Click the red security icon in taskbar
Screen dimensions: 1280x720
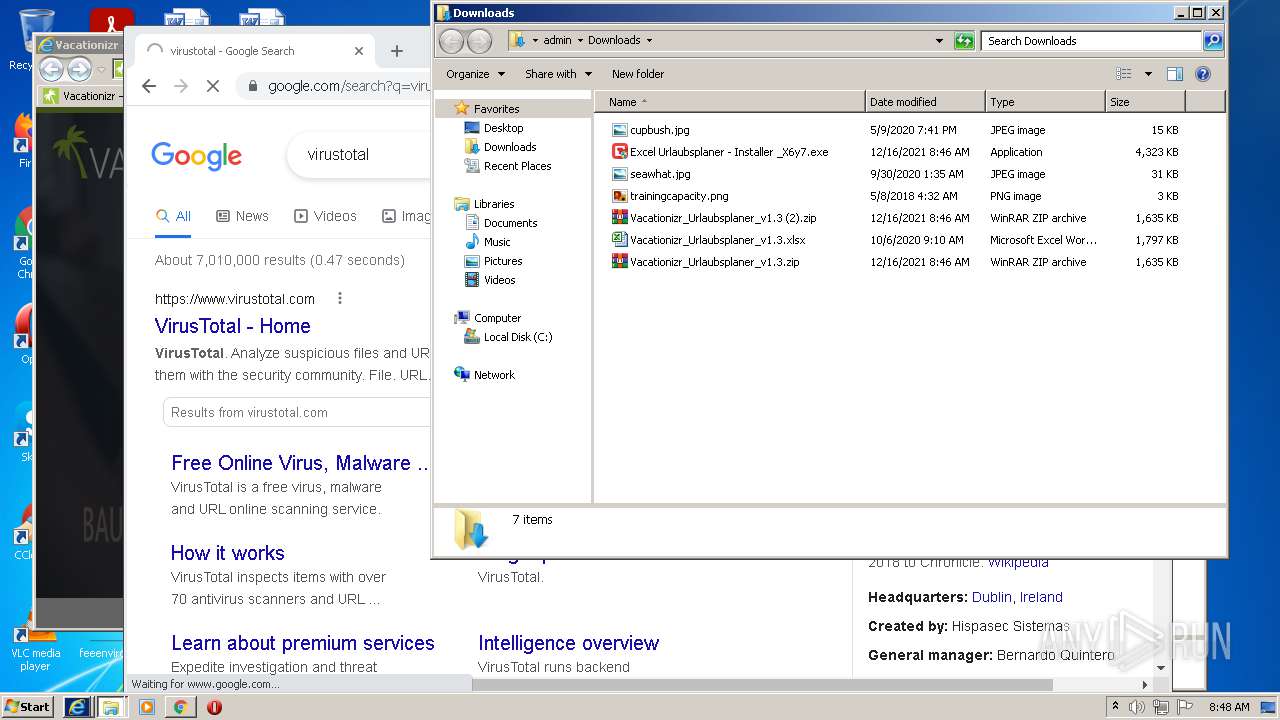pos(214,707)
